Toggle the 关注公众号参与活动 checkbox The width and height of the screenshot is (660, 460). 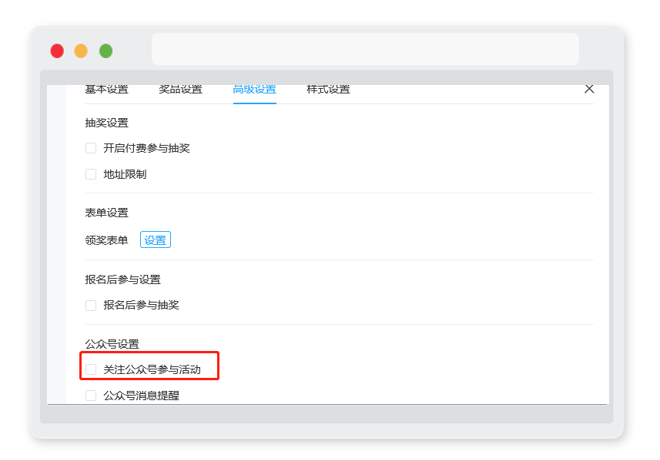point(90,370)
